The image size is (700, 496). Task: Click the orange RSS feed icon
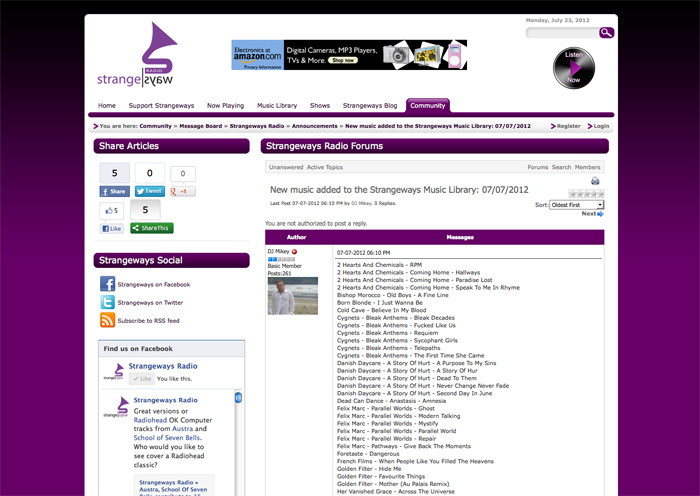pos(107,320)
